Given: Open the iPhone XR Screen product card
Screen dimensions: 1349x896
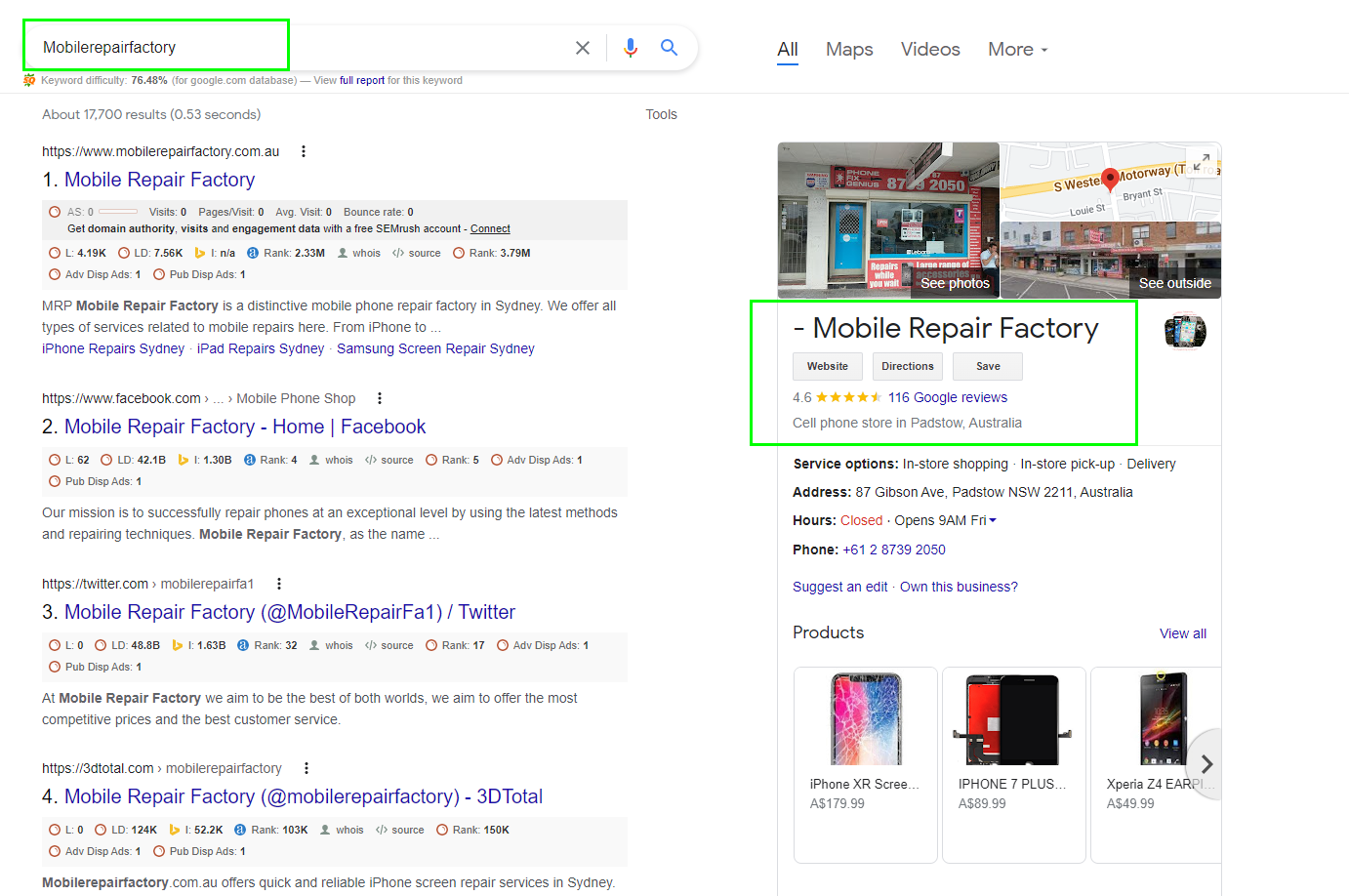Looking at the screenshot, I should pos(866,765).
